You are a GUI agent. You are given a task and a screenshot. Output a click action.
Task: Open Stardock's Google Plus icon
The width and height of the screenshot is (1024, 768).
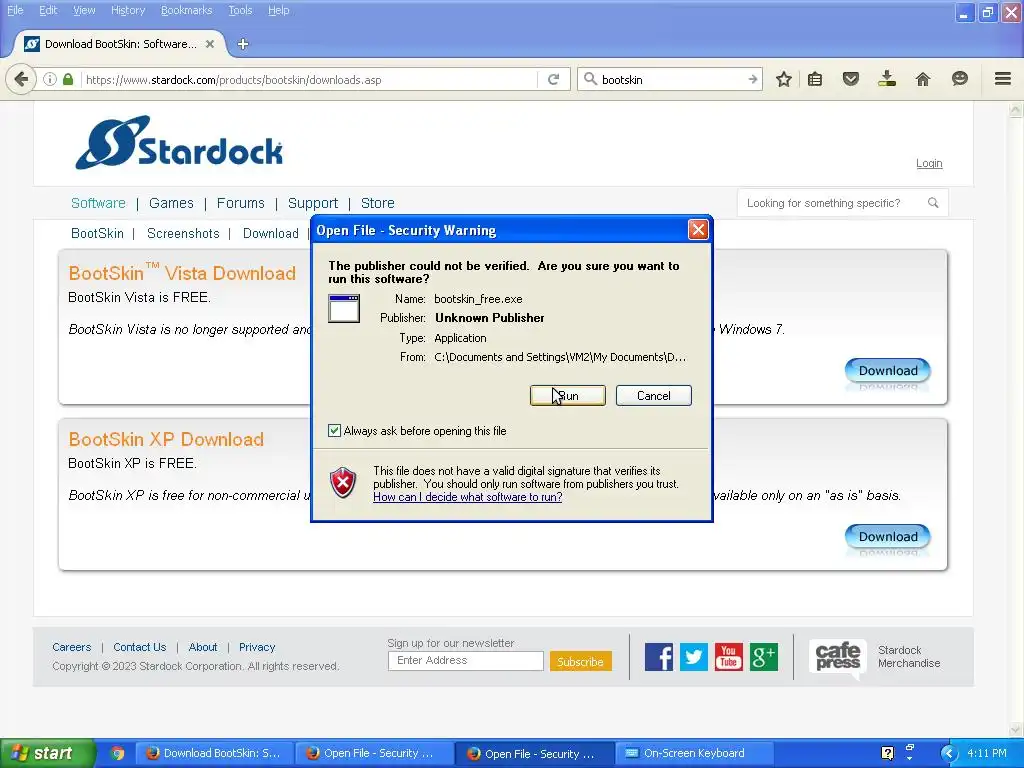[x=763, y=657]
